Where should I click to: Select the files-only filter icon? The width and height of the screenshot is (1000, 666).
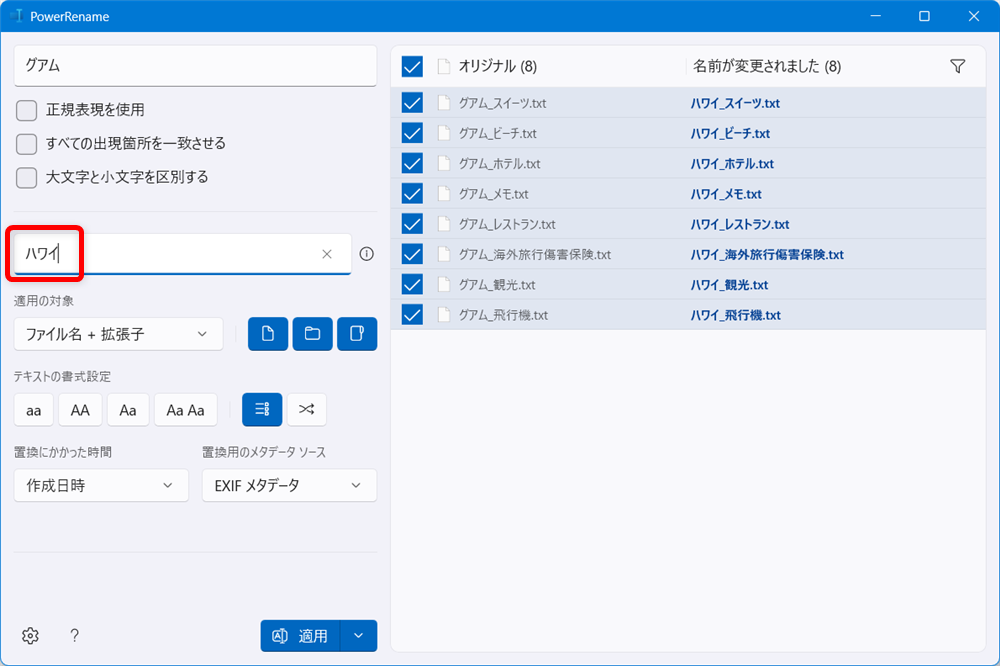(267, 333)
